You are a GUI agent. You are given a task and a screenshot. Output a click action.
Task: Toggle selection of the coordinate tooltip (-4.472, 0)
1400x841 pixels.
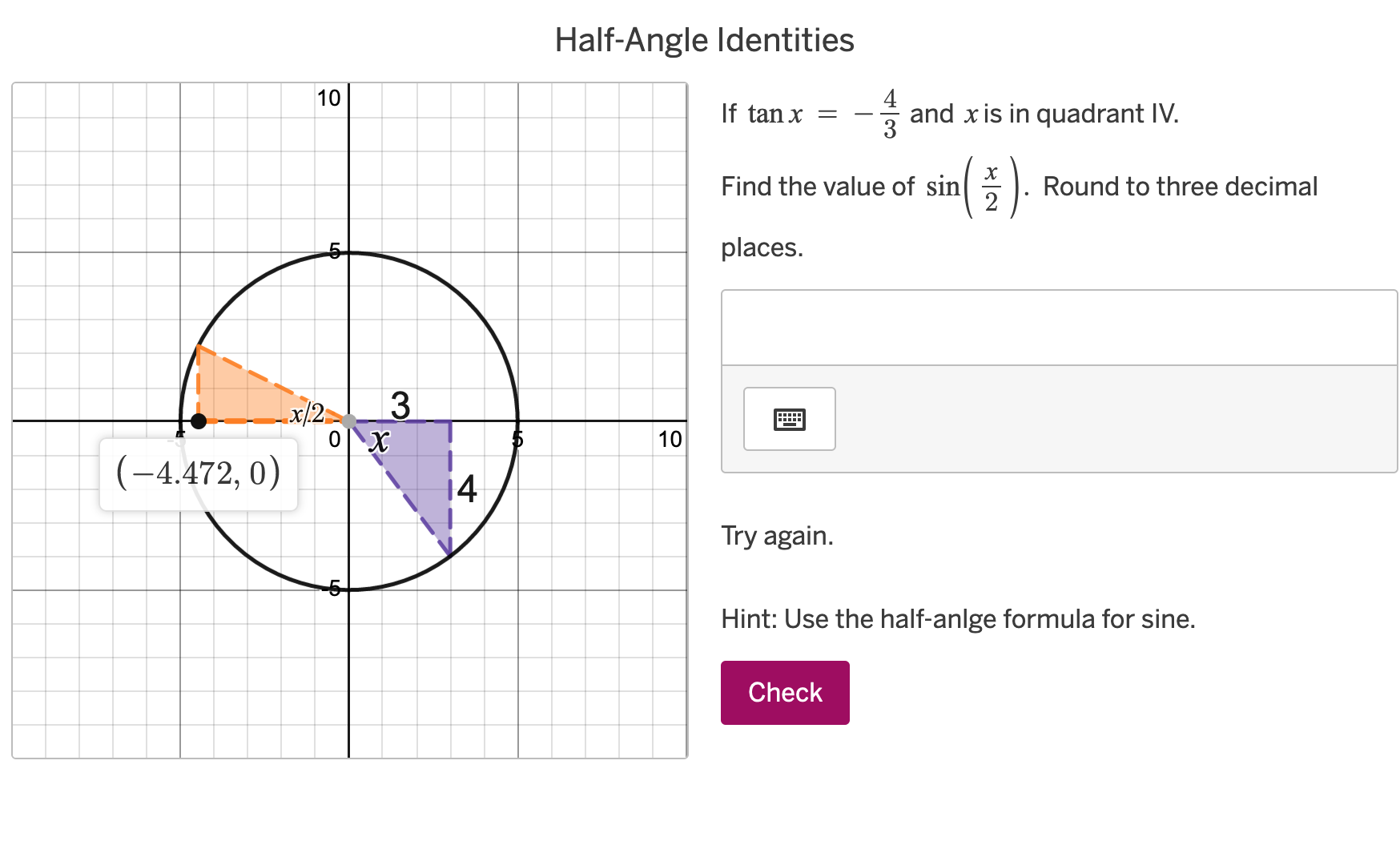197,473
